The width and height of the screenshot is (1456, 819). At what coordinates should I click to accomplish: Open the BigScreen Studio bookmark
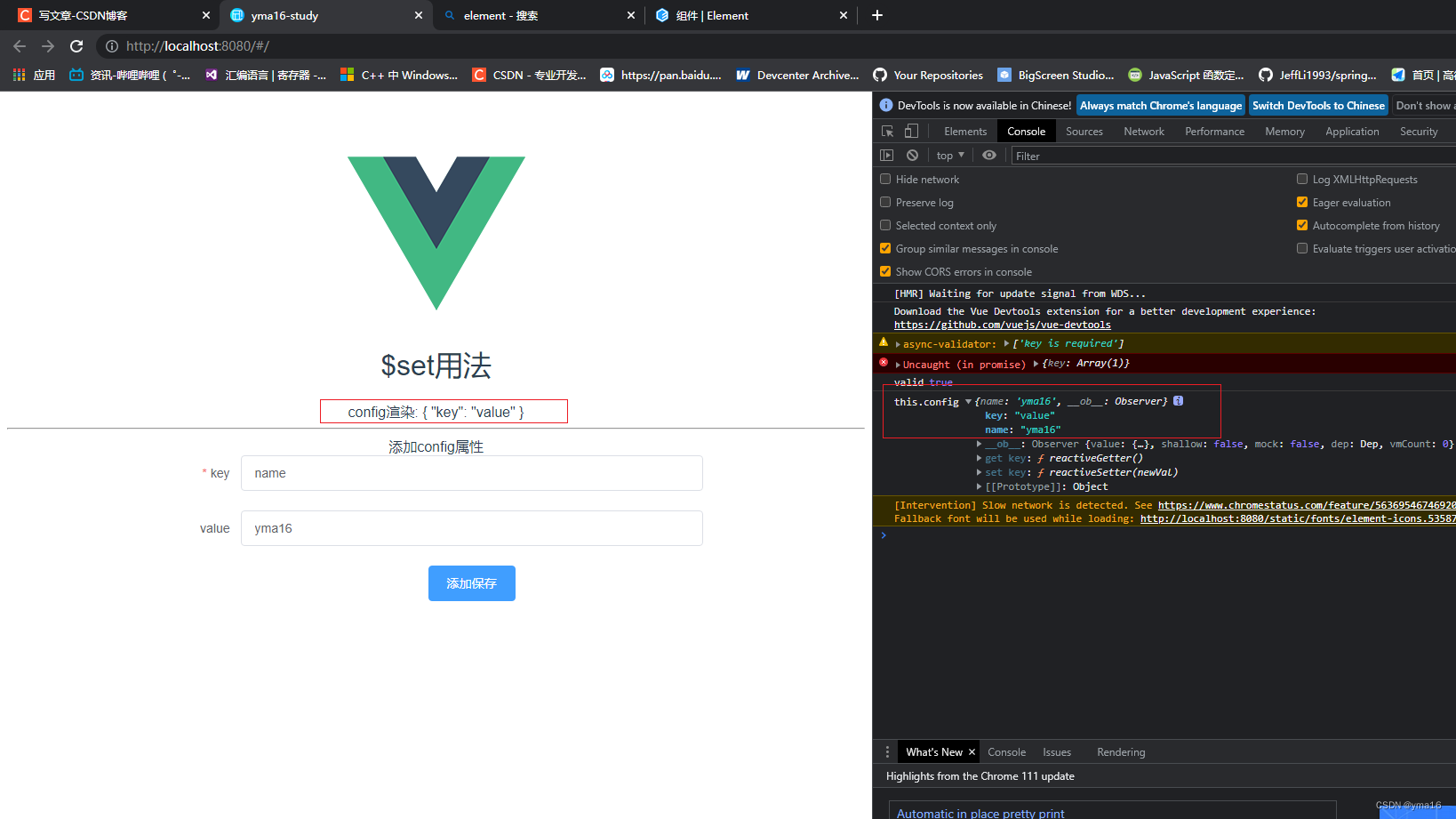click(1055, 76)
